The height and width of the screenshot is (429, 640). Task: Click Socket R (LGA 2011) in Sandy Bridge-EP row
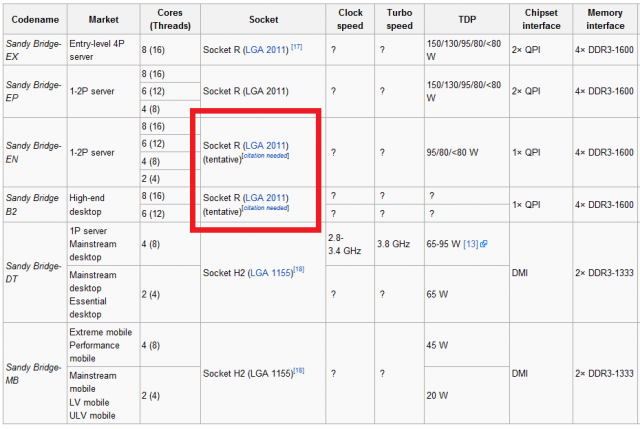263,91
